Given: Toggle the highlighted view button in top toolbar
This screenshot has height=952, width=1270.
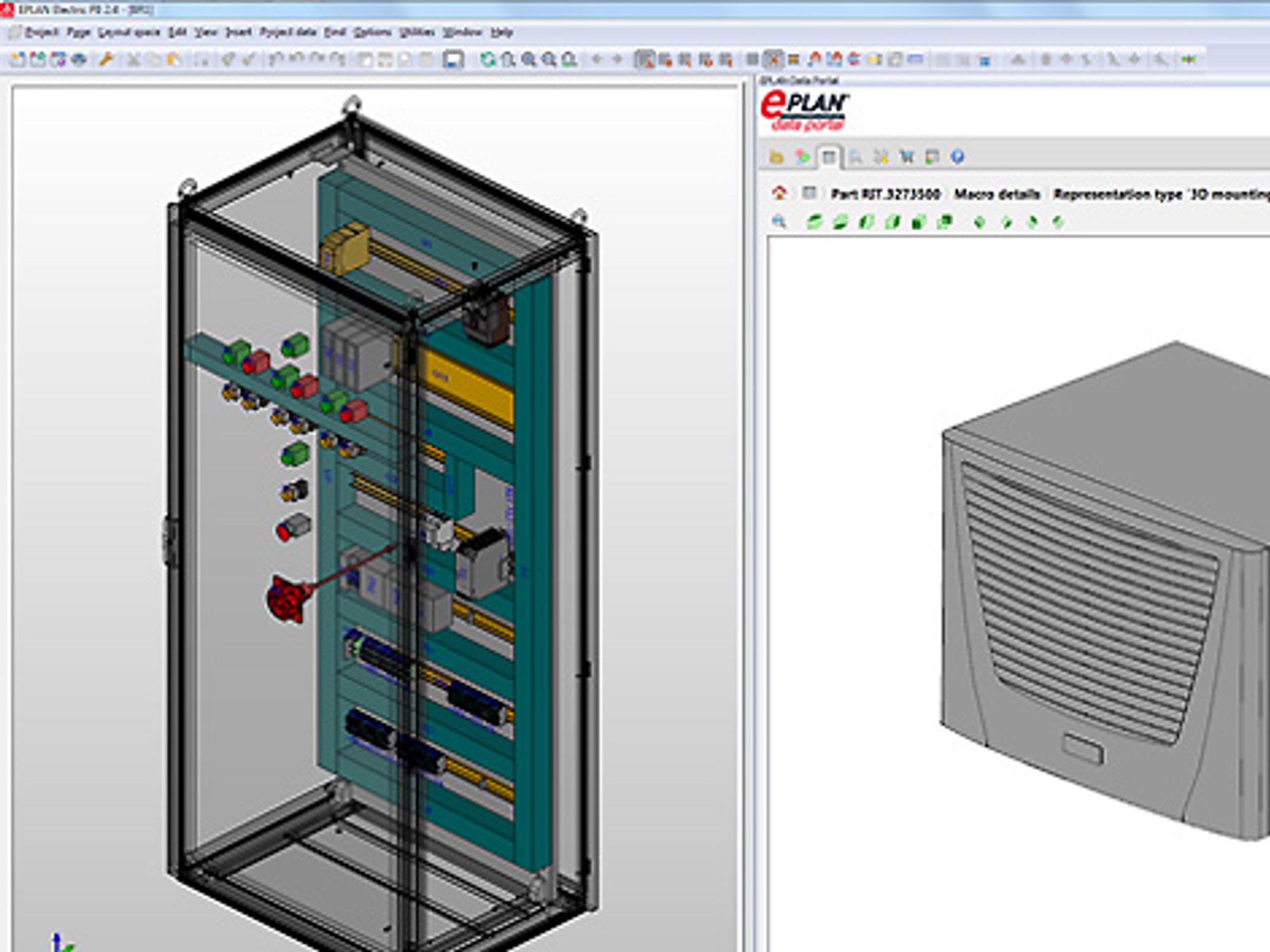Looking at the screenshot, I should [773, 60].
